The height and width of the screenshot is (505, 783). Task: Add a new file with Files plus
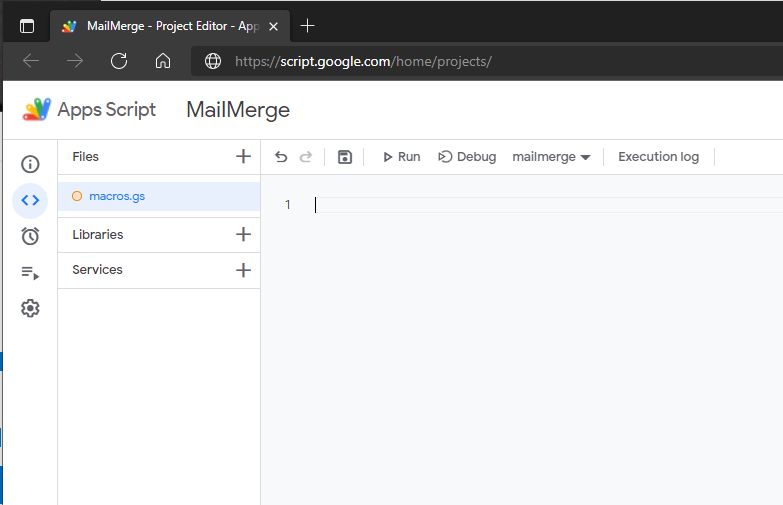(243, 156)
